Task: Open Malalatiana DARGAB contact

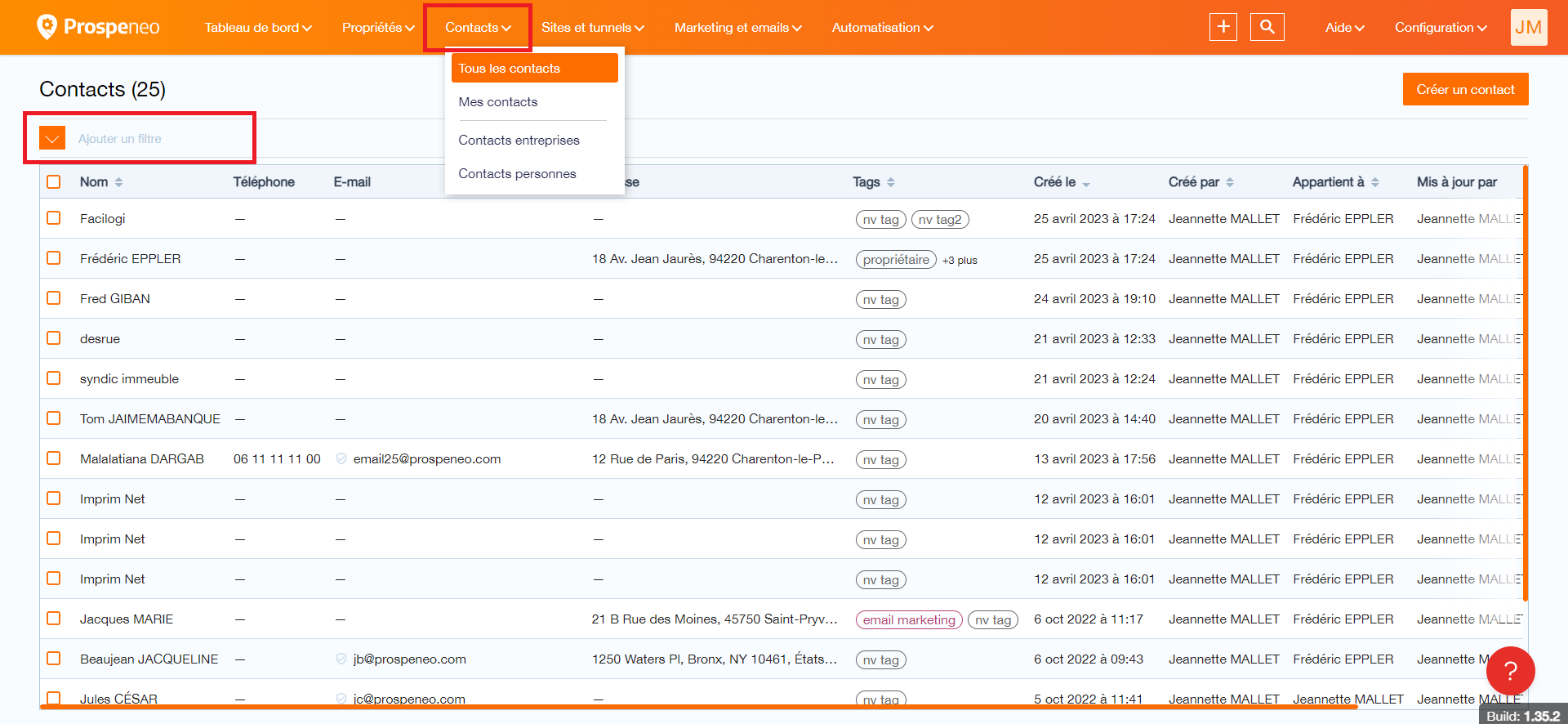Action: (x=142, y=458)
